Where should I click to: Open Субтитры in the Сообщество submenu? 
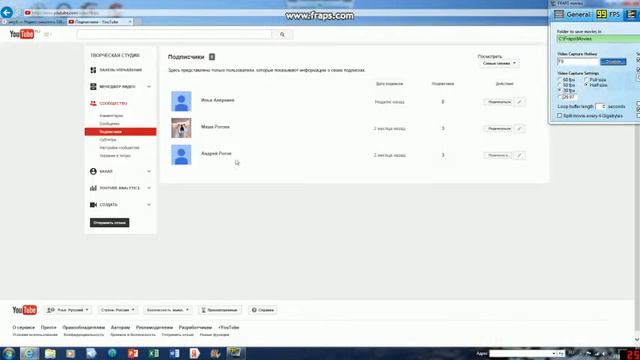pyautogui.click(x=108, y=140)
